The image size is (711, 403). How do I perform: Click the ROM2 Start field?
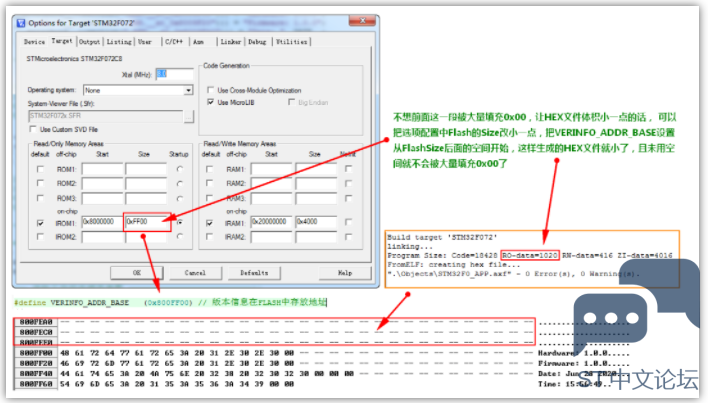coord(102,184)
